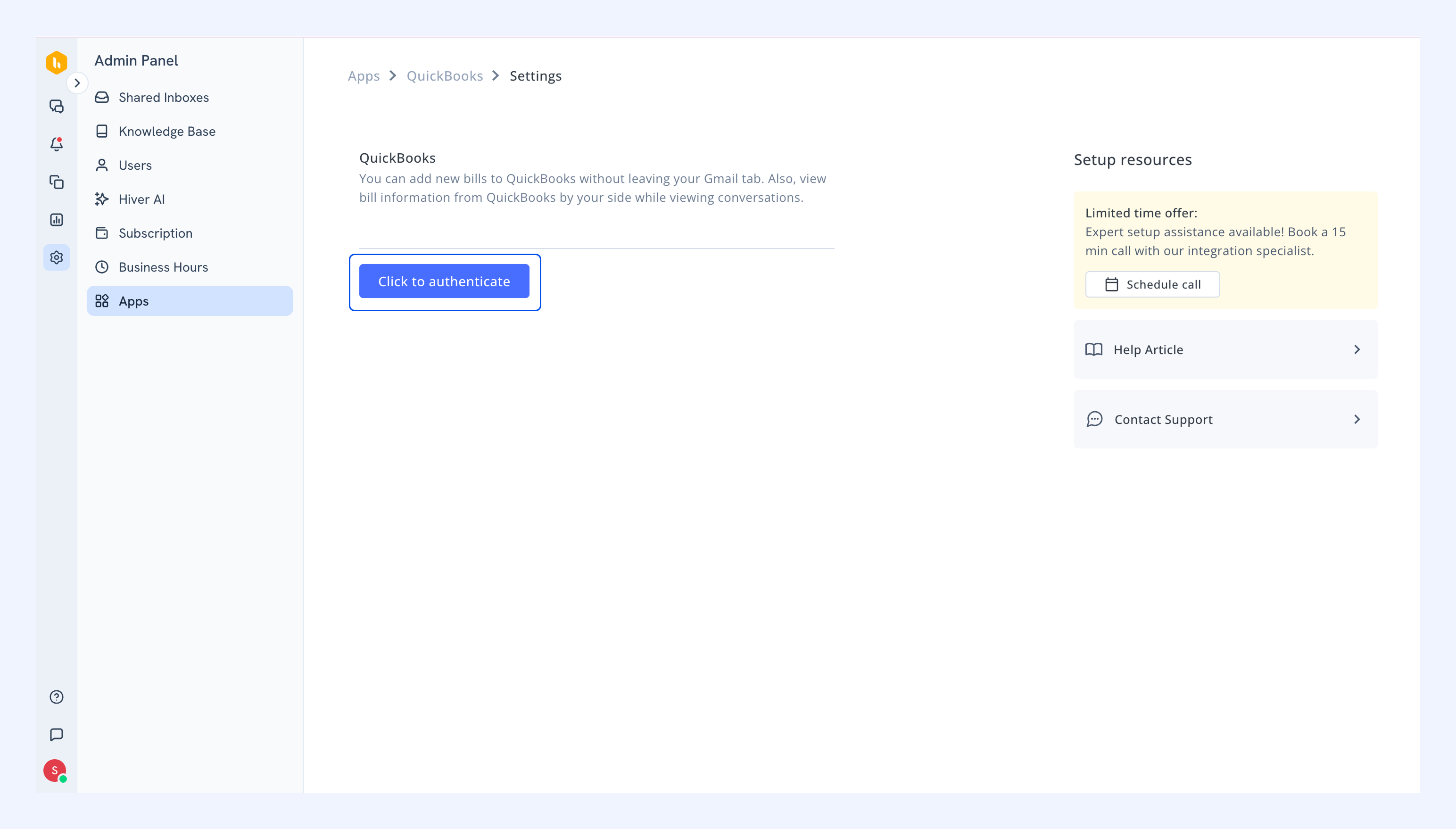1456x829 pixels.
Task: Open the conversations chat bubbles icon
Action: (57, 107)
